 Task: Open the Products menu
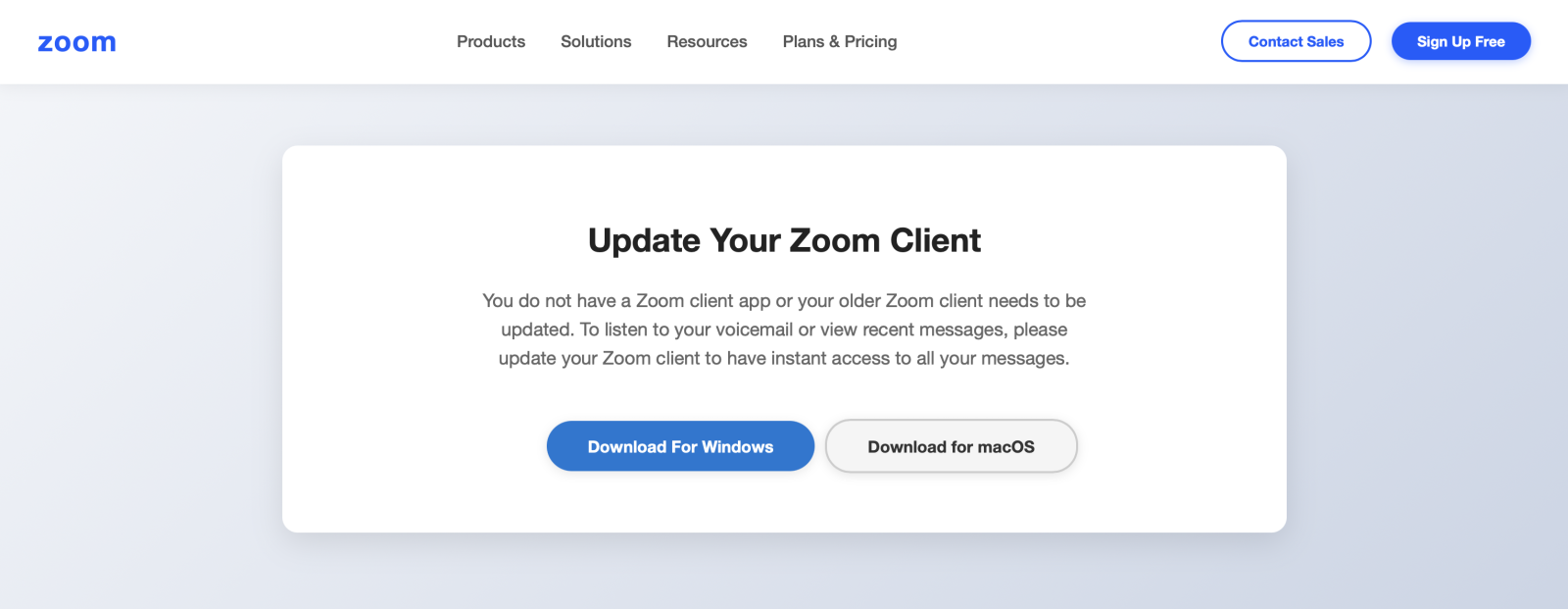coord(491,41)
